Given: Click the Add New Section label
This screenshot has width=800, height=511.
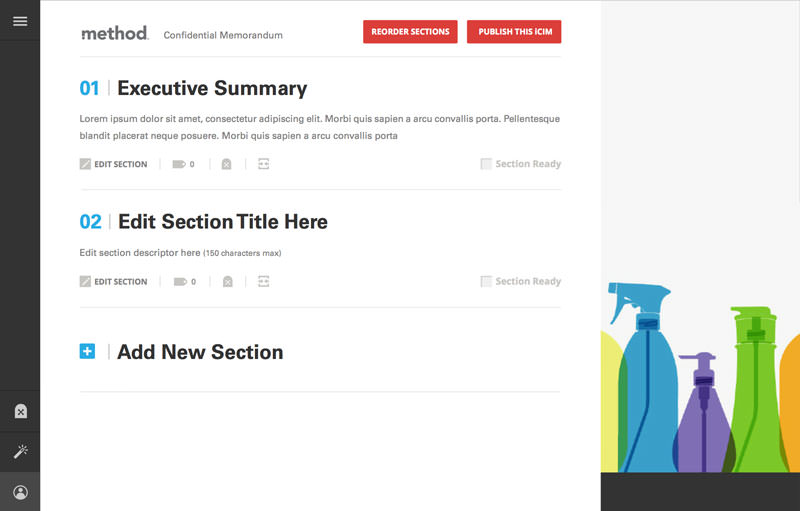Looking at the screenshot, I should [200, 352].
